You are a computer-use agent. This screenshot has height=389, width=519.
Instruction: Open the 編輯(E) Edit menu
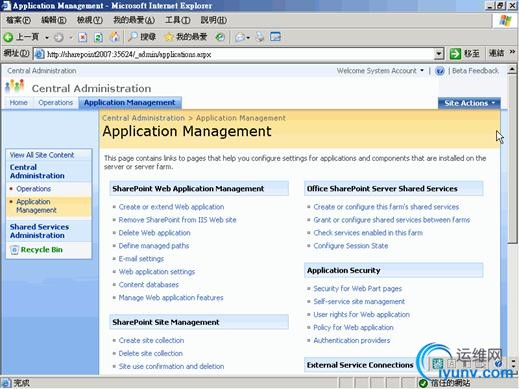pyautogui.click(x=54, y=20)
